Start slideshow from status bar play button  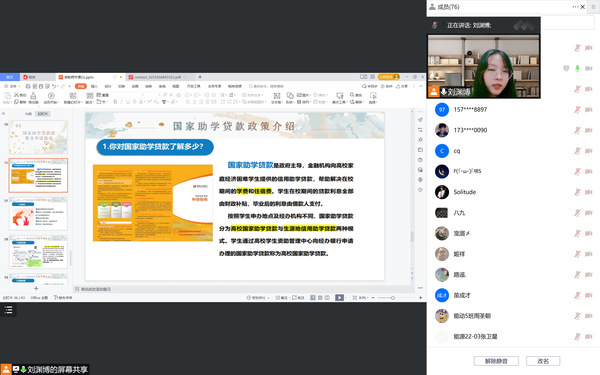[339, 297]
